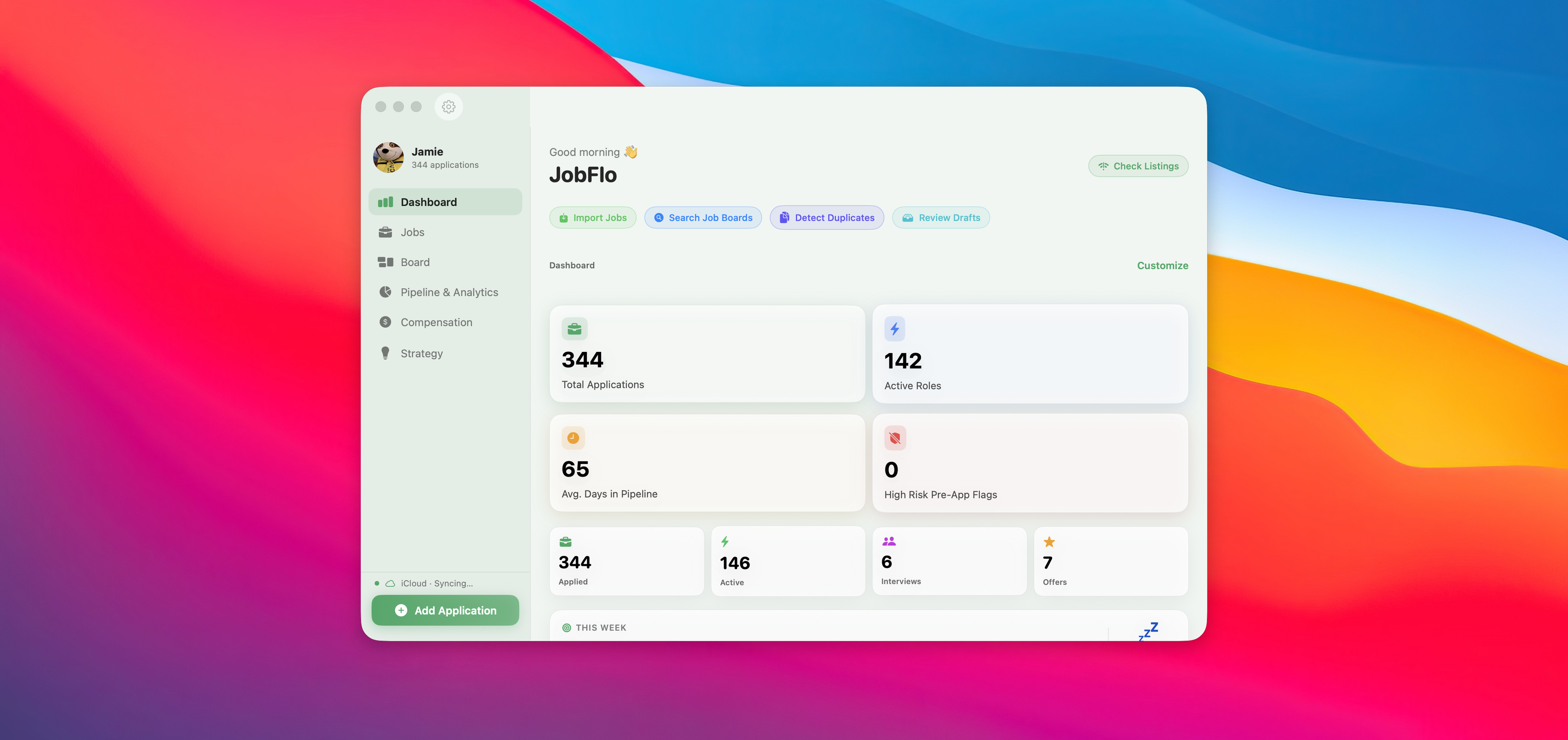Click the magnifier icon in Search Job Boards
Viewport: 1568px width, 740px height.
[659, 218]
